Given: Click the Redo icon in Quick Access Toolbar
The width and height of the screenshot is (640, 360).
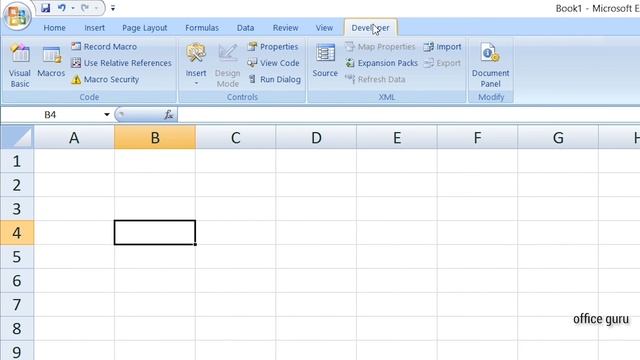Looking at the screenshot, I should coord(85,8).
